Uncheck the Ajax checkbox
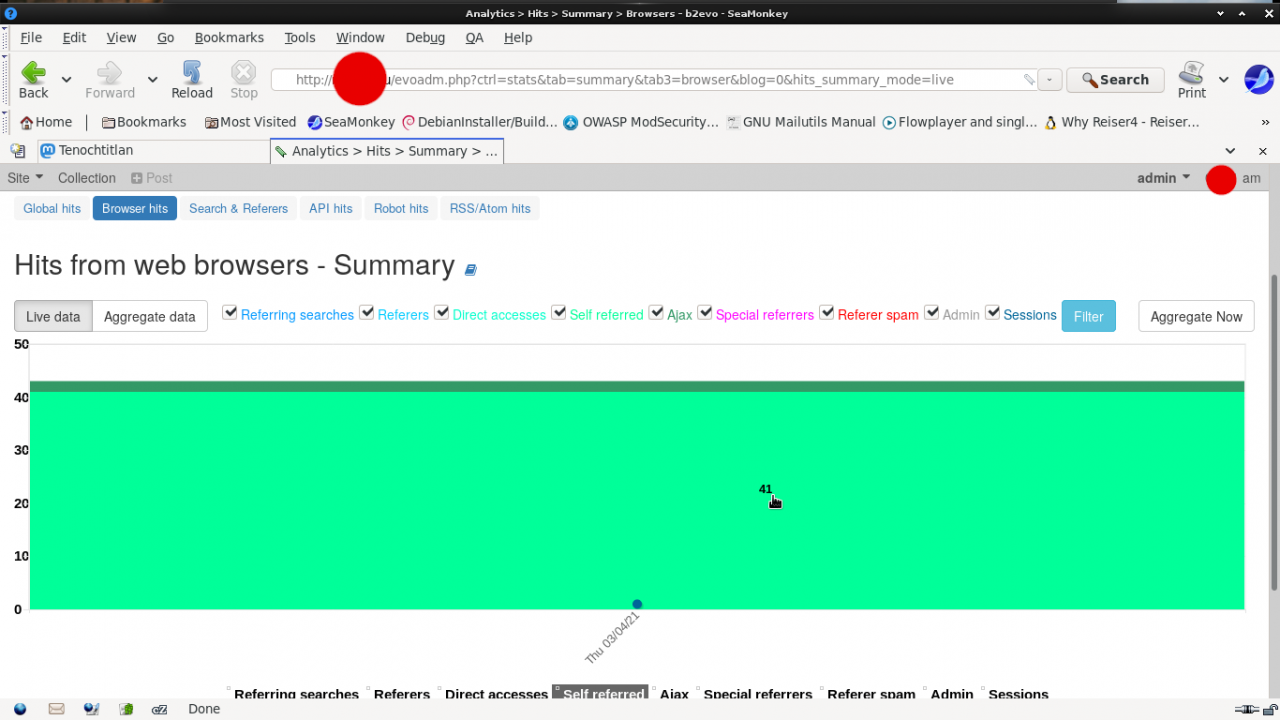The width and height of the screenshot is (1280, 720). [x=656, y=313]
